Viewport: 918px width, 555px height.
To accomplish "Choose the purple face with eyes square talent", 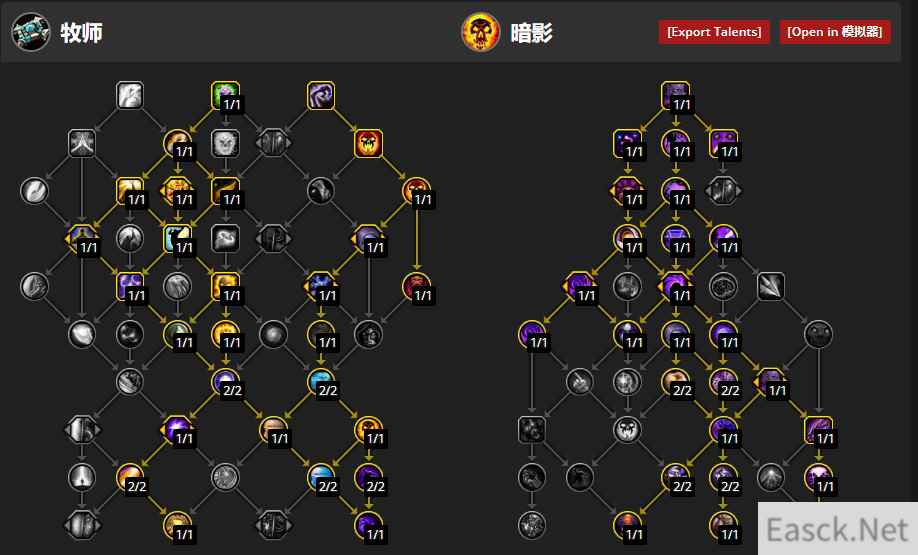I will 723,143.
